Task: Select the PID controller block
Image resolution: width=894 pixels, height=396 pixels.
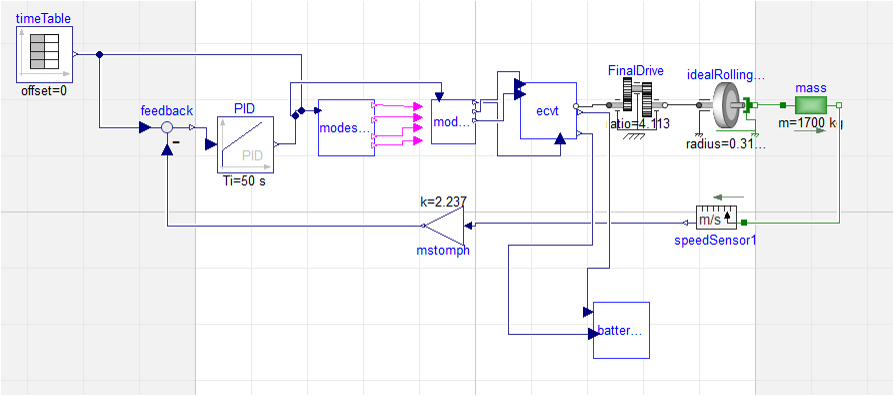Action: point(245,145)
